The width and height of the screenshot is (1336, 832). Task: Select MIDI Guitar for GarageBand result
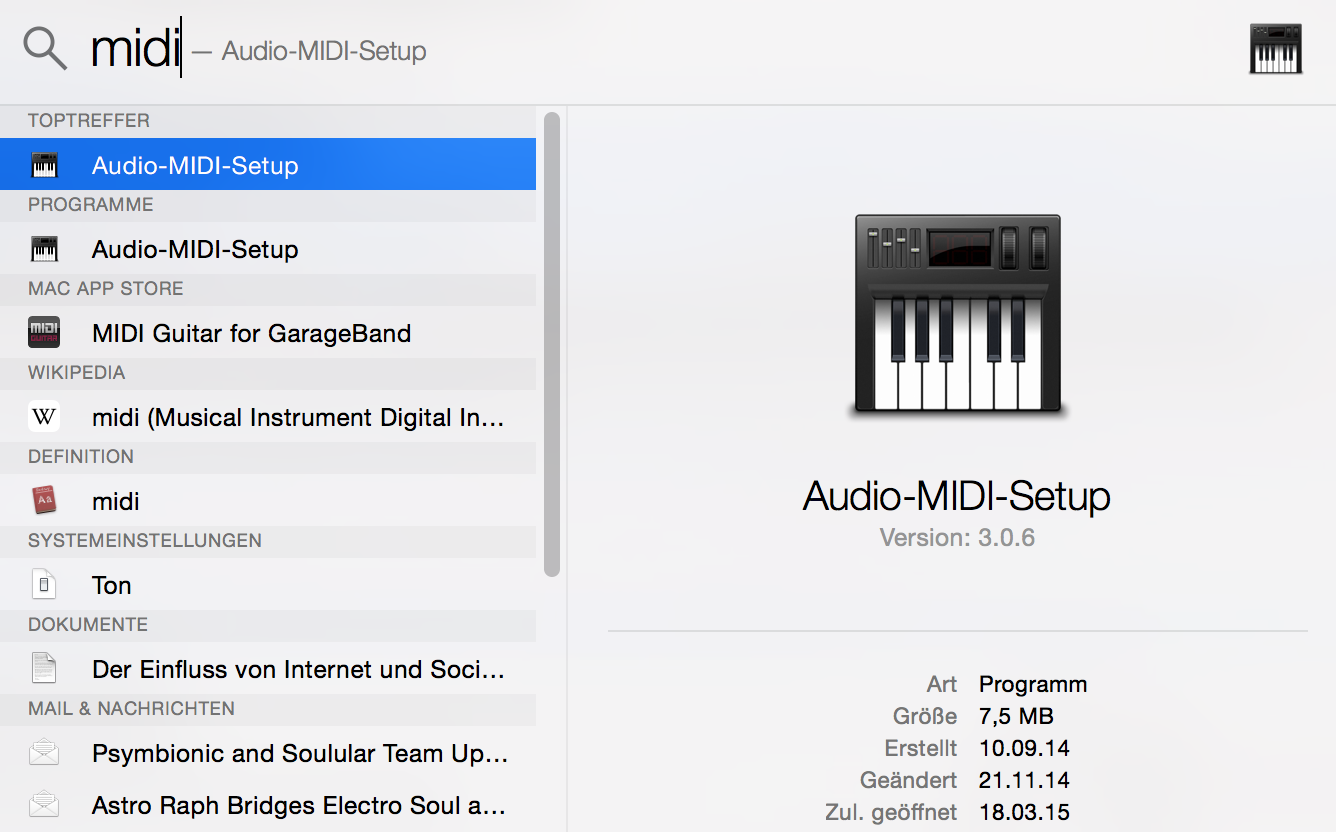click(x=268, y=333)
